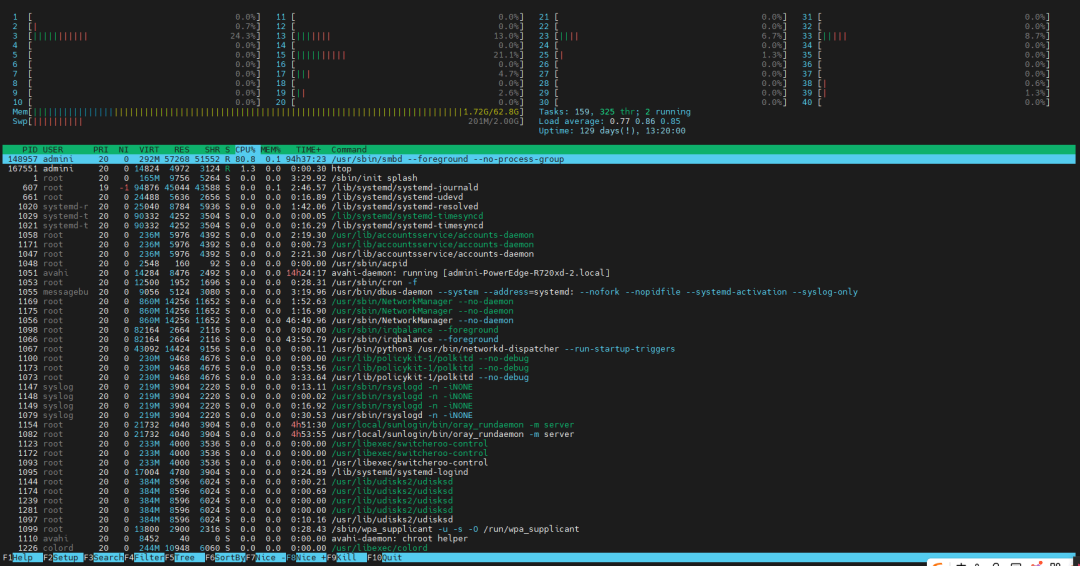Image resolution: width=1080 pixels, height=566 pixels.
Task: Click the Mem usage meter bar
Action: [267, 112]
